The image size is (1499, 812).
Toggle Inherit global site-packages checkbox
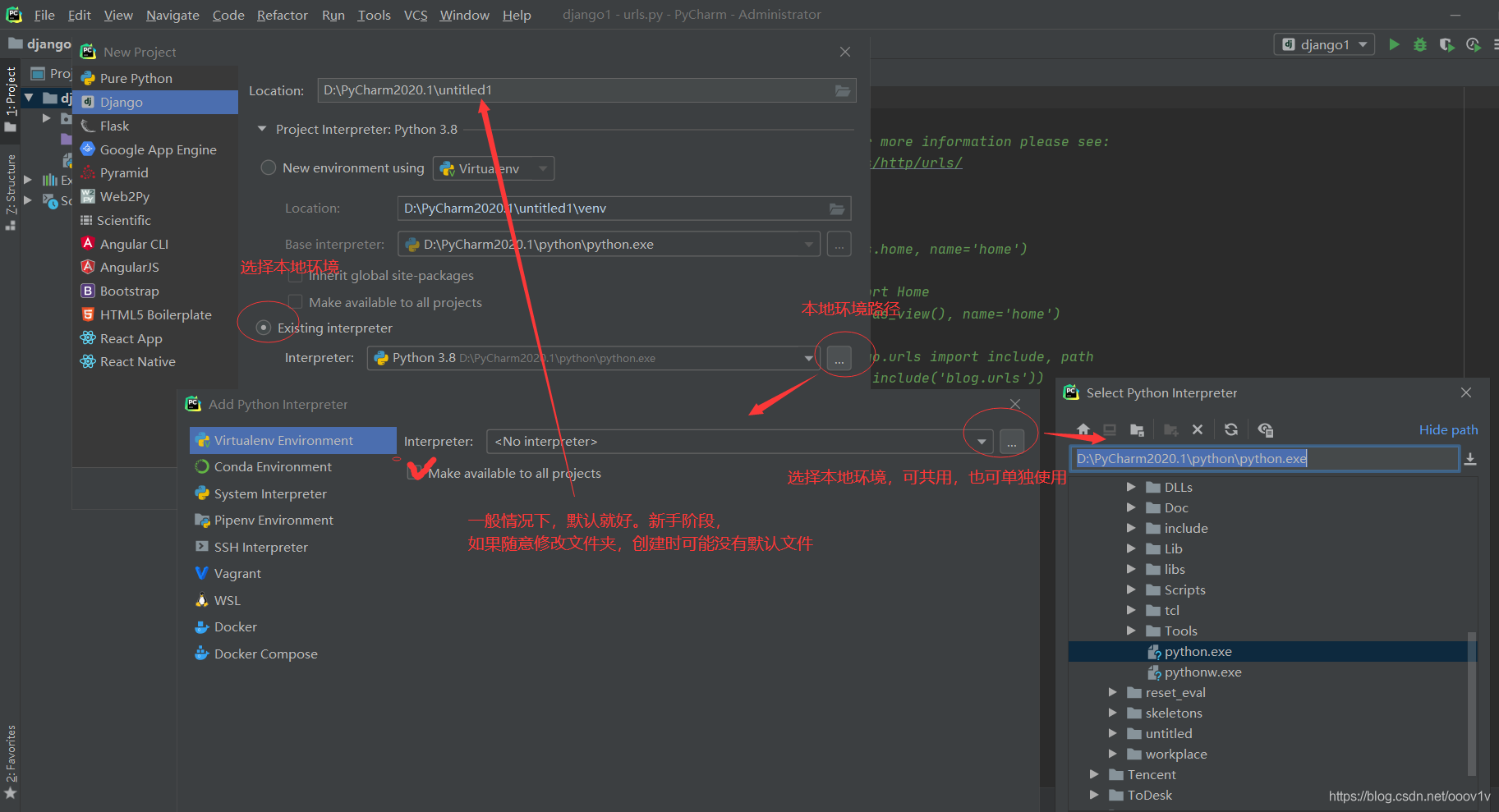point(295,276)
